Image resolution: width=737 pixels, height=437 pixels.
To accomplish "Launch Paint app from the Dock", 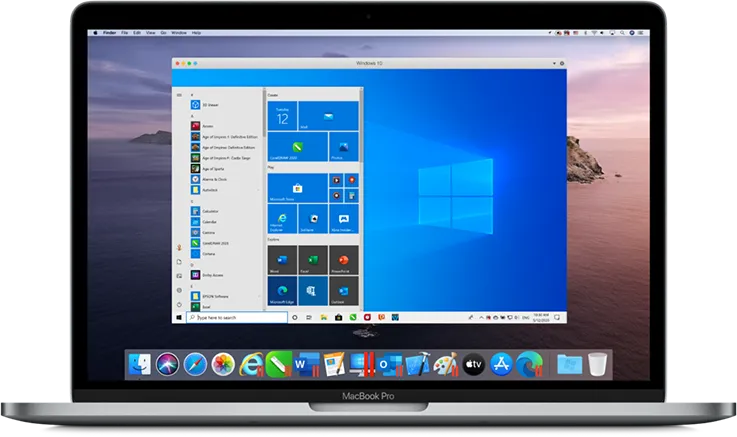I will 445,364.
